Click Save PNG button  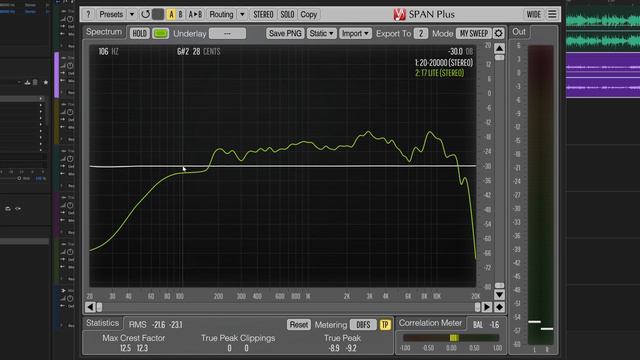pos(285,33)
